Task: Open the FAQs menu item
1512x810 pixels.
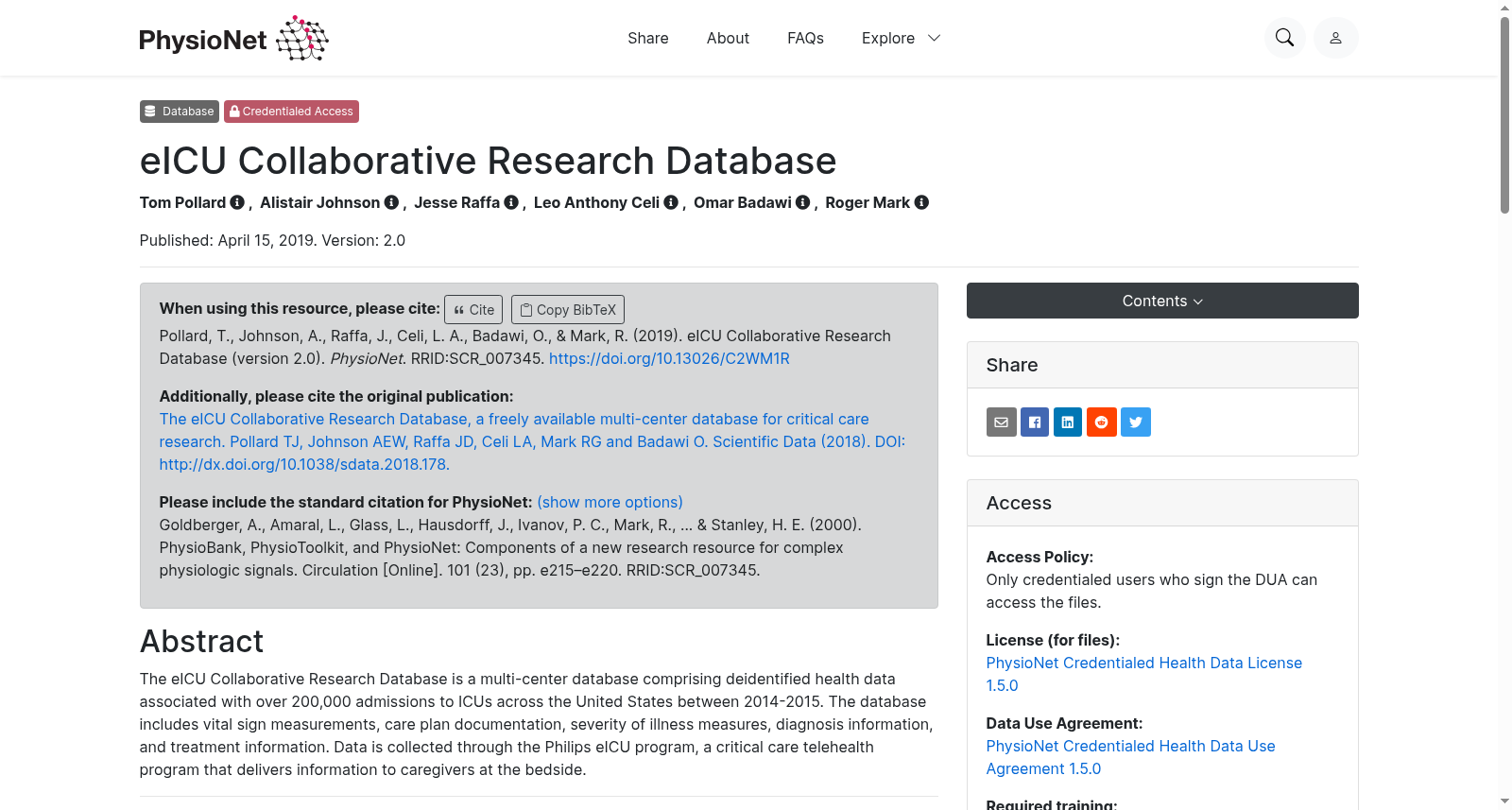Action: tap(805, 38)
